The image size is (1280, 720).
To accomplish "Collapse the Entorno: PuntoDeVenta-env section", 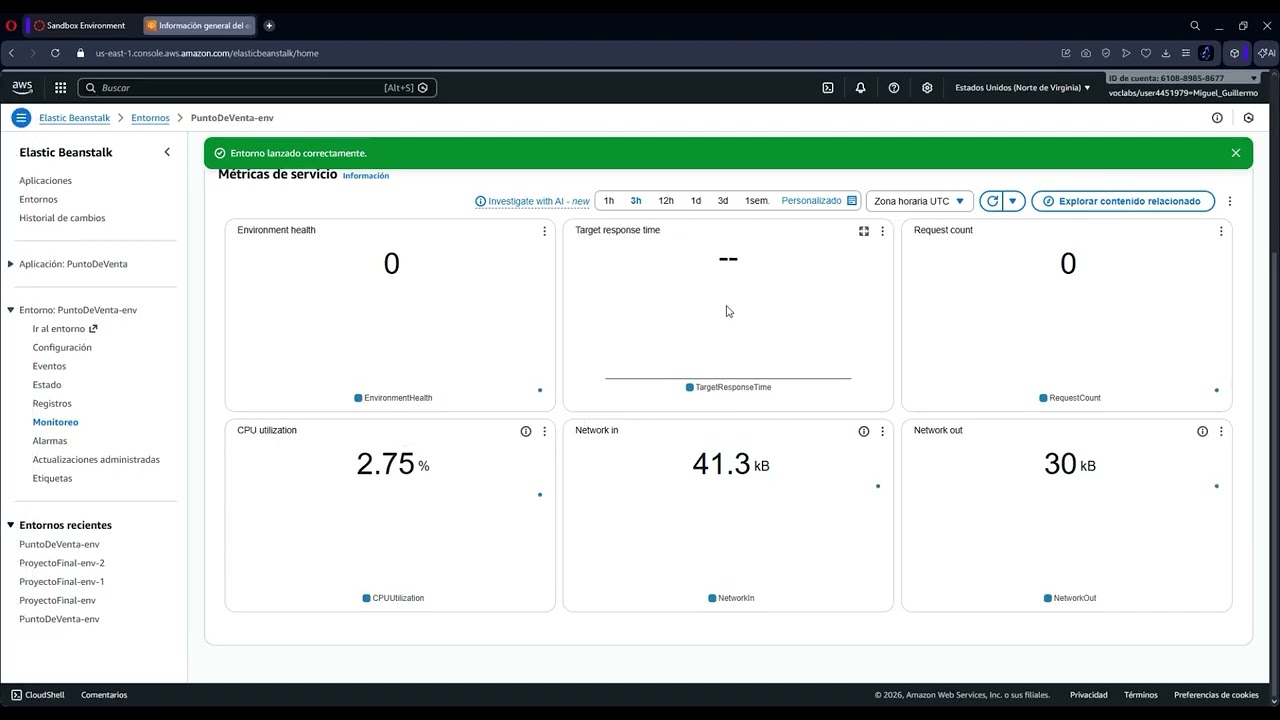I will coord(11,310).
